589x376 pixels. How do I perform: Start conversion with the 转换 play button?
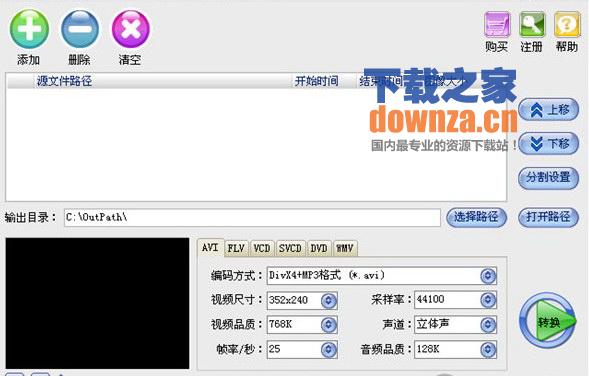click(548, 321)
